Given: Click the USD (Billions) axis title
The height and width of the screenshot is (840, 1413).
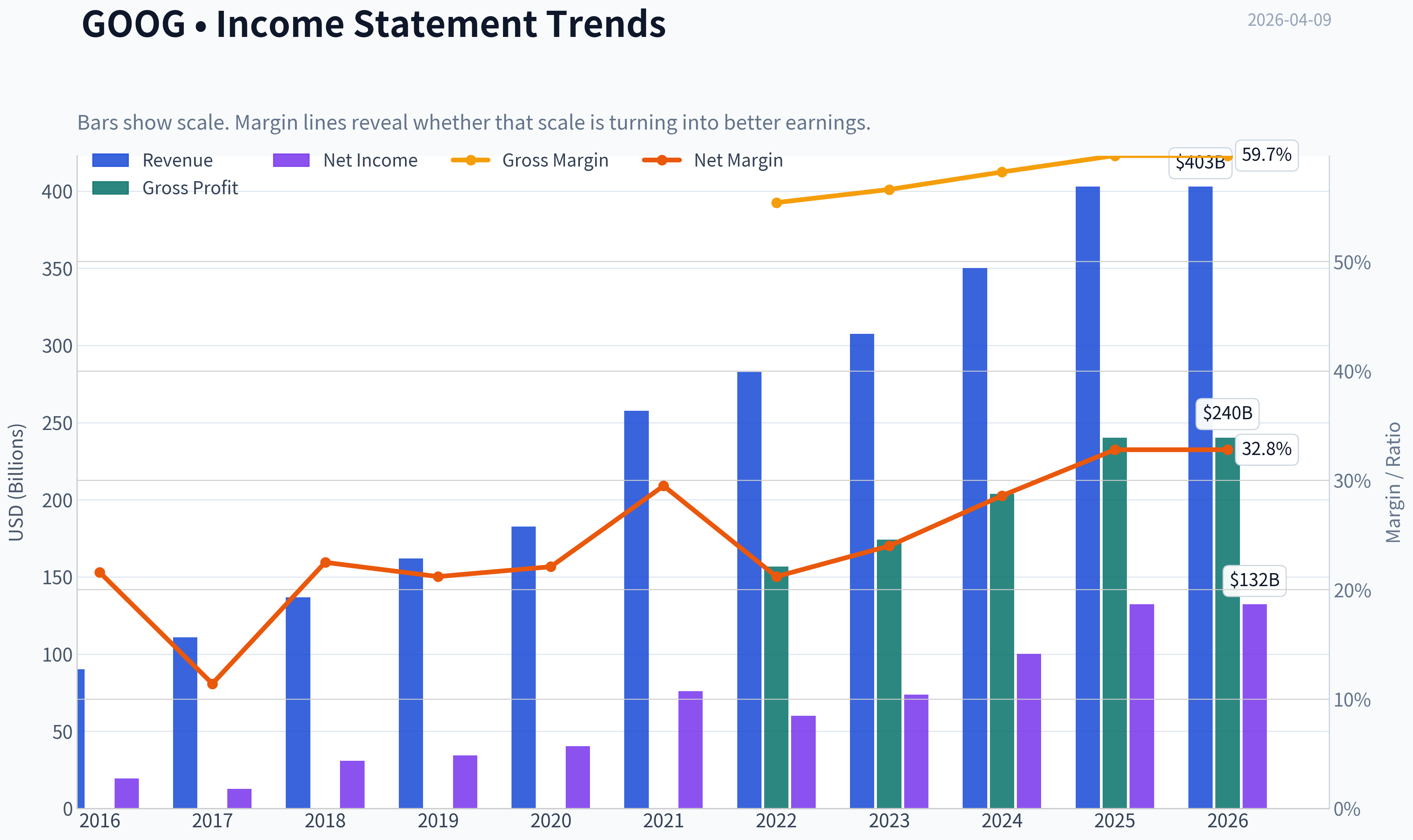Looking at the screenshot, I should pyautogui.click(x=17, y=482).
